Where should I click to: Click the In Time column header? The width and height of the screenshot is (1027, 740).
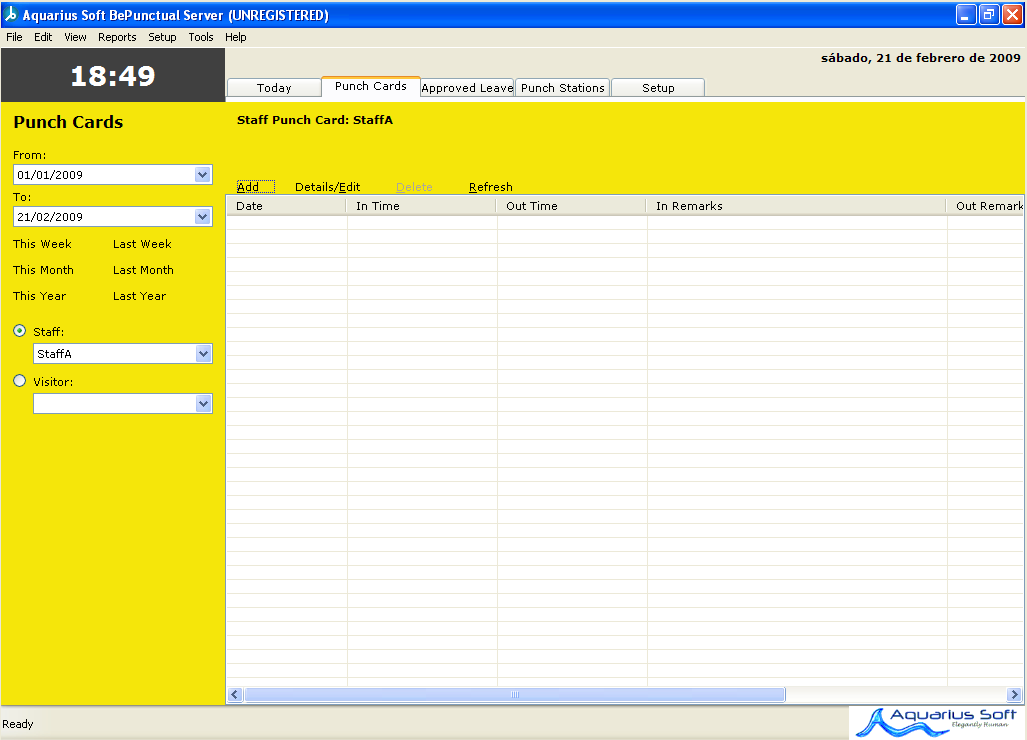(420, 206)
